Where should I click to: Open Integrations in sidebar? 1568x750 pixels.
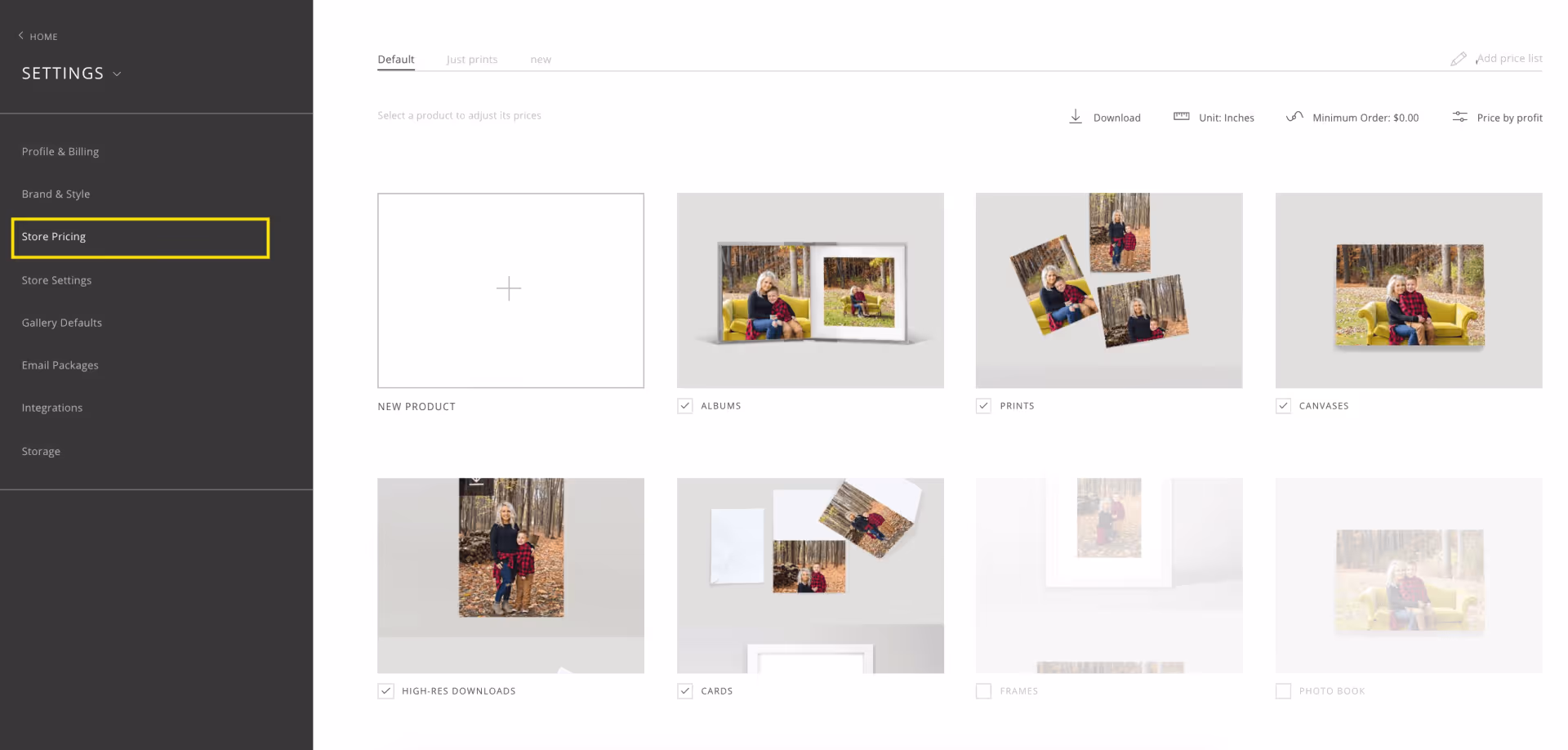point(52,408)
